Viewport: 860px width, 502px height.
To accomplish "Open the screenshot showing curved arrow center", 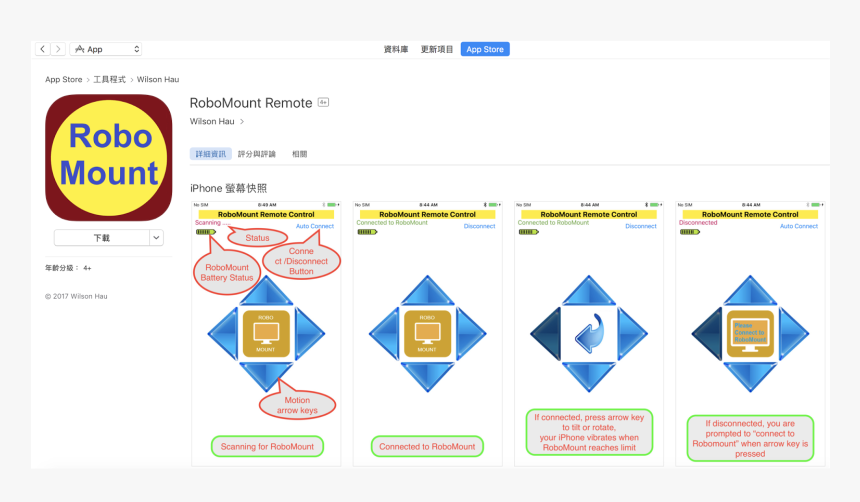I will pyautogui.click(x=589, y=334).
